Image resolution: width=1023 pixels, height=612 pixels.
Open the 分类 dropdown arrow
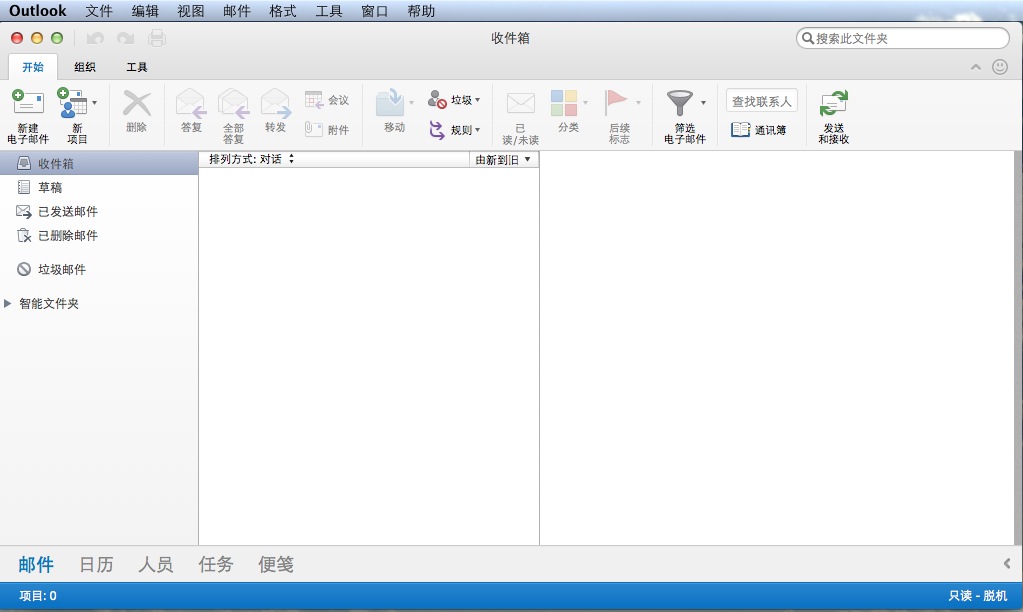click(585, 102)
